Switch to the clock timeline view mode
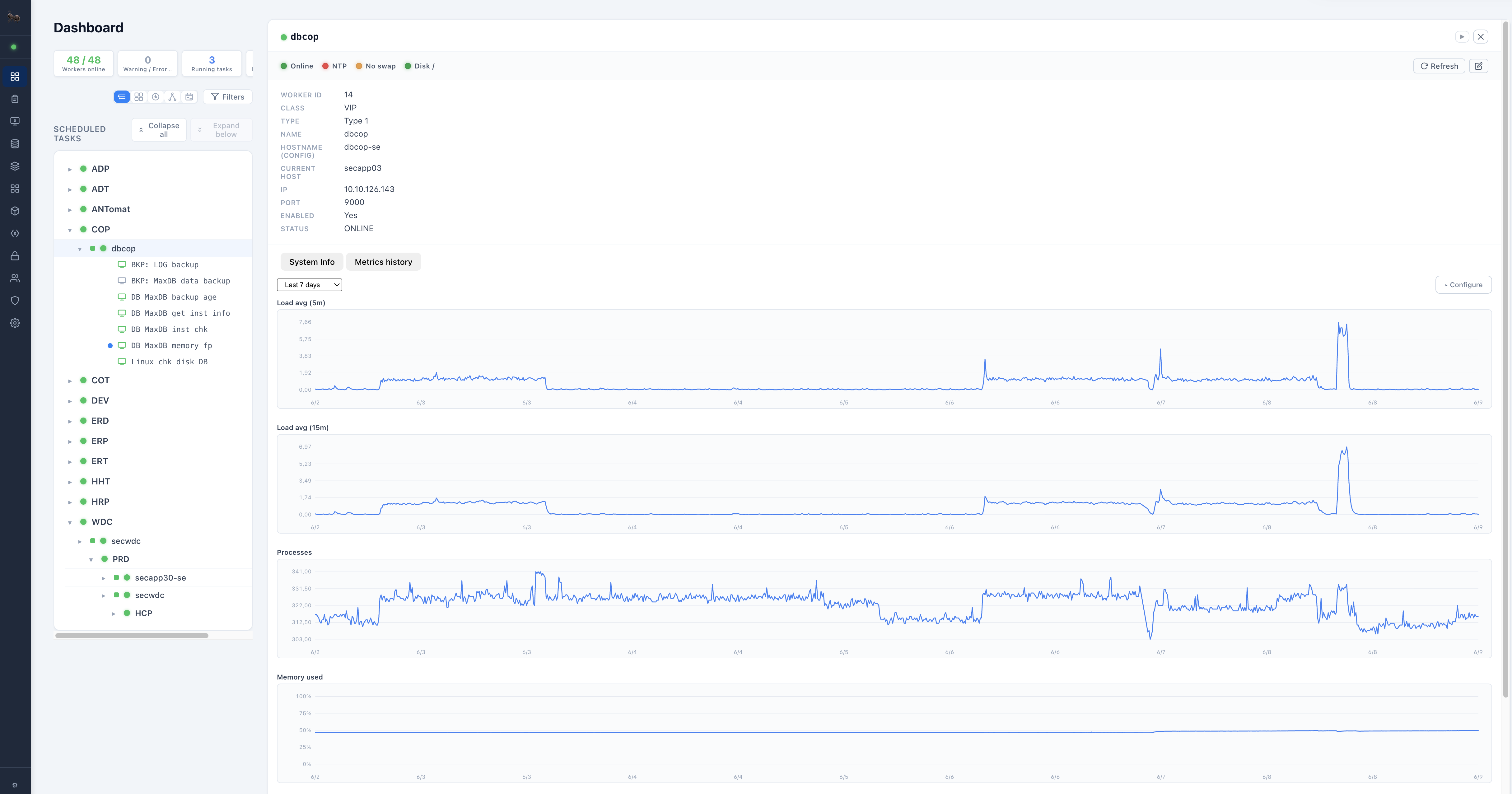Screen dimensions: 1512x794 (x=156, y=97)
